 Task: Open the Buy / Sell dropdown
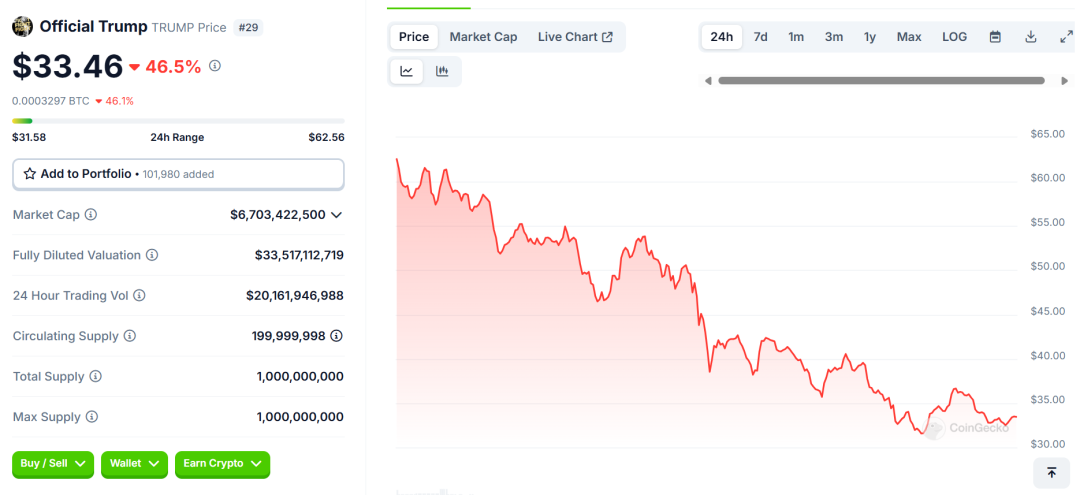(53, 464)
